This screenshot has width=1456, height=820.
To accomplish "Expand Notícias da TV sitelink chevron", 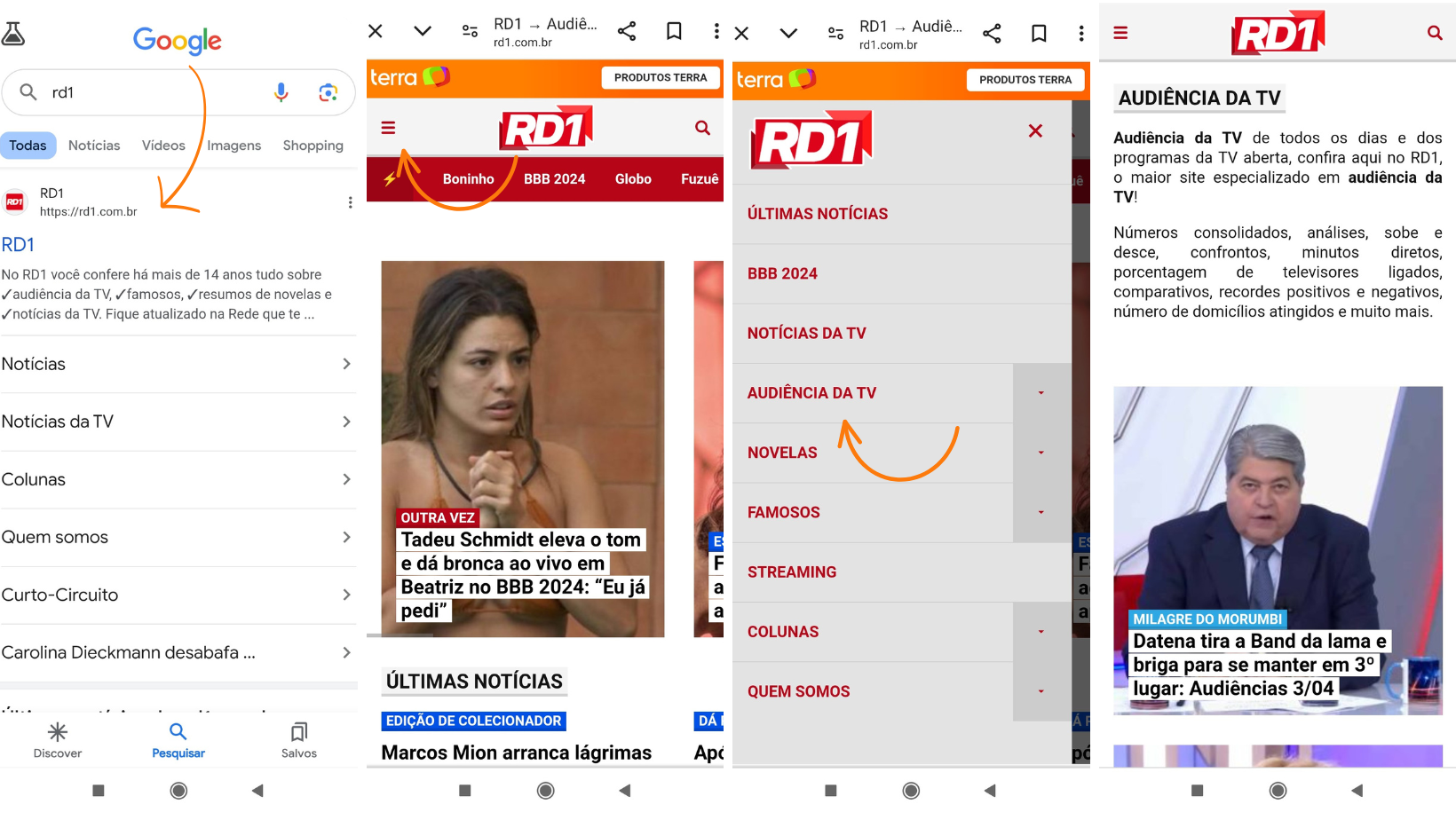I will pyautogui.click(x=346, y=422).
